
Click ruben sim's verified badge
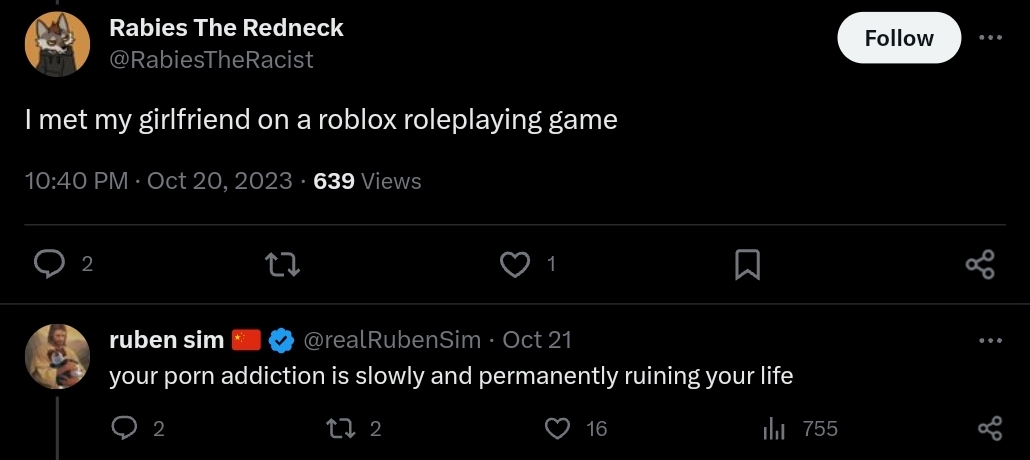point(282,340)
